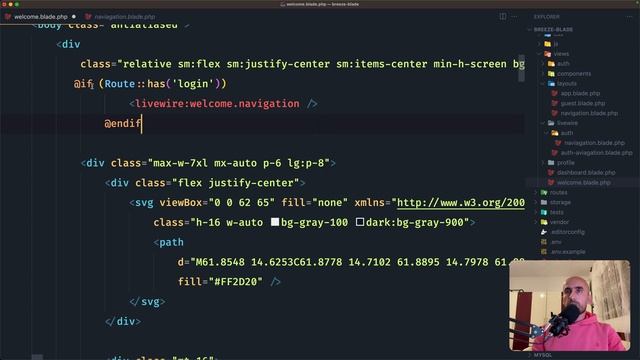The image size is (640, 360).
Task: Click the Laravel icon beside guest.blade.php
Action: tap(555, 103)
